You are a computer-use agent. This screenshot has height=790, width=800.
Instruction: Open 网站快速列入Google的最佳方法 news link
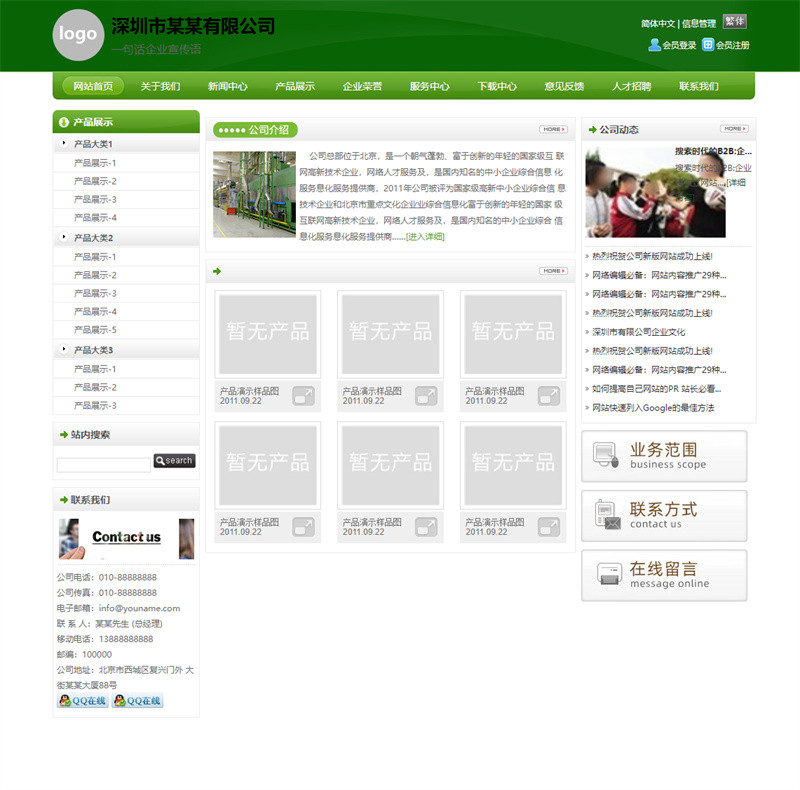653,408
